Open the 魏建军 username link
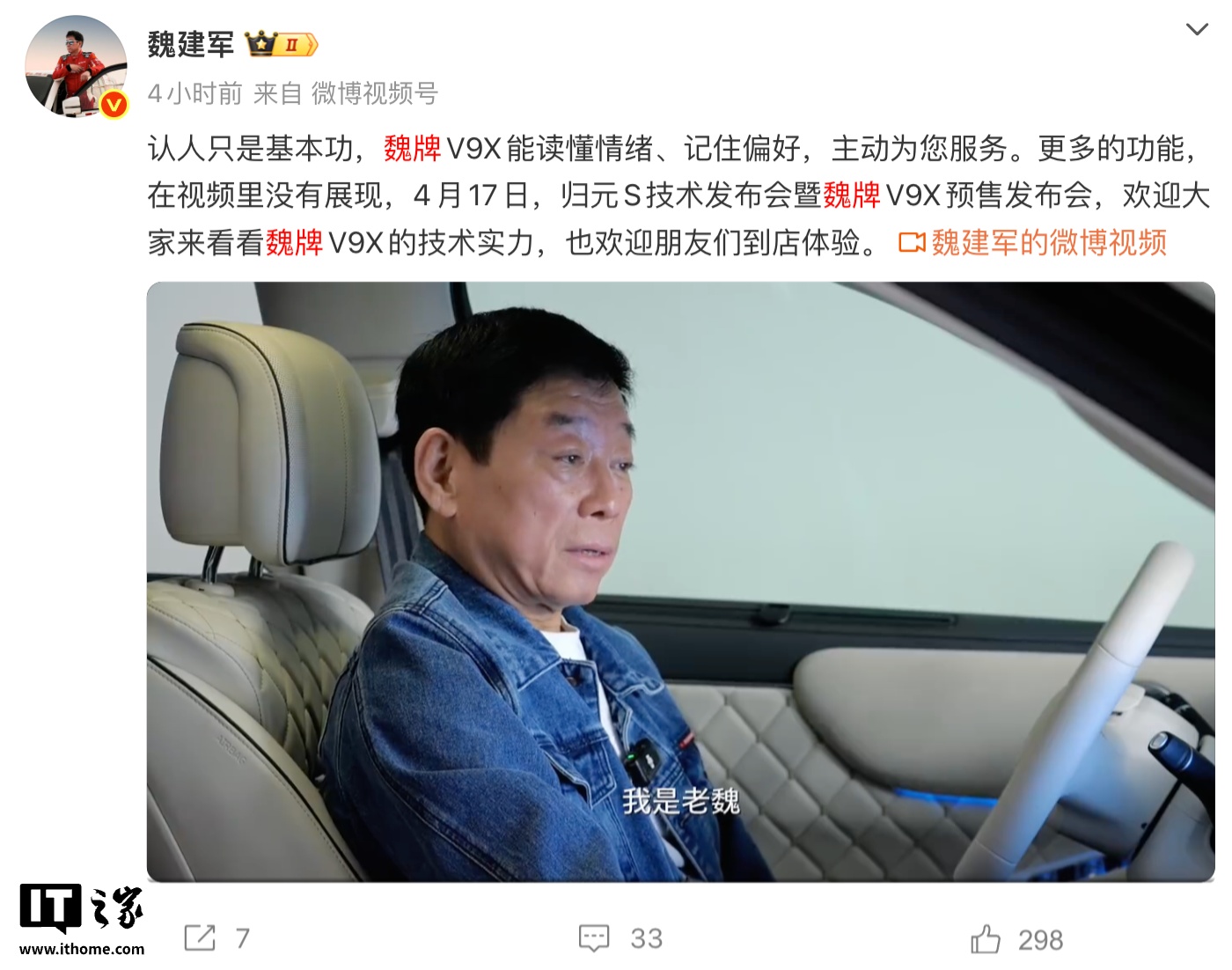1232x970 pixels. [191, 44]
